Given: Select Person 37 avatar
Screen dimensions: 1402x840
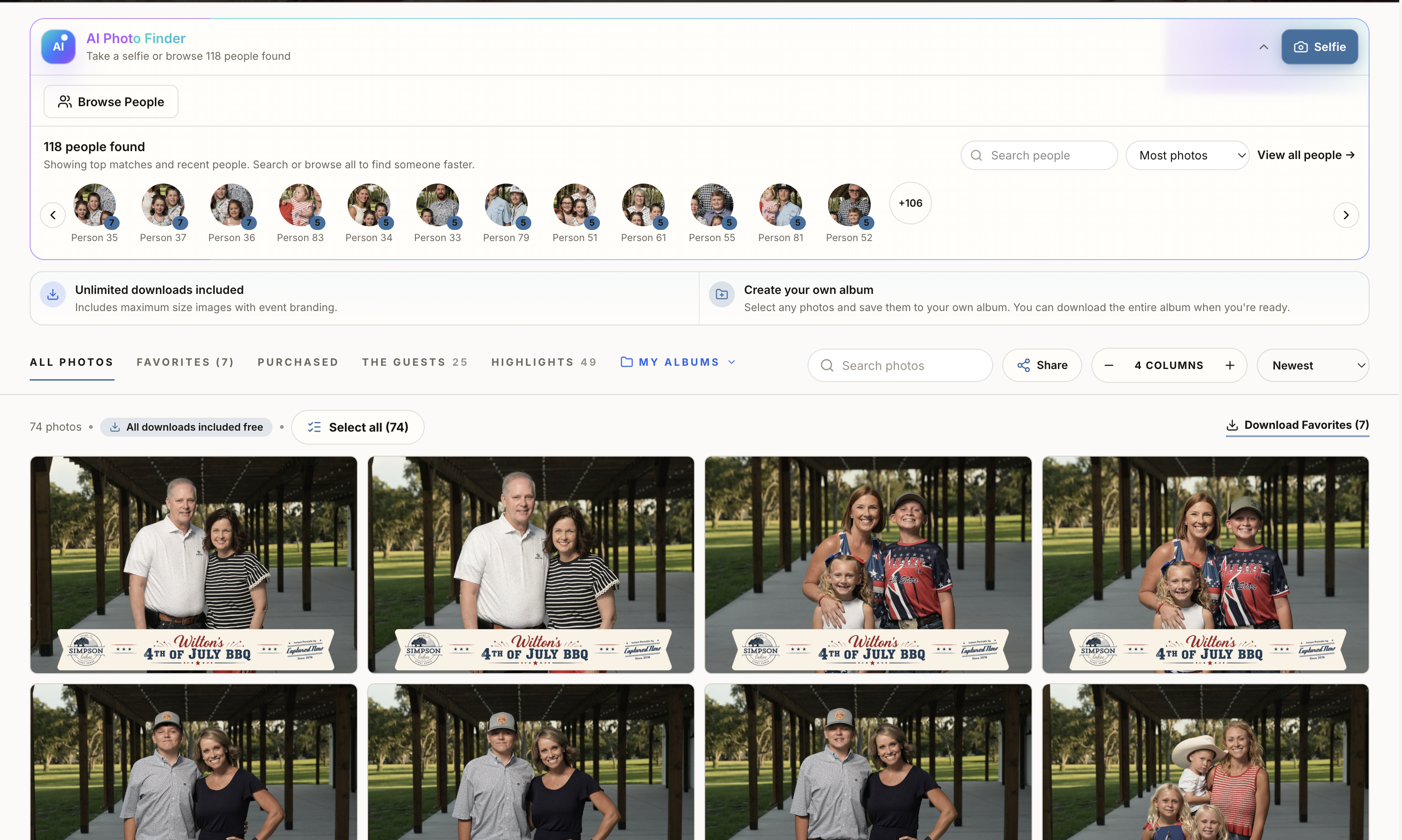Looking at the screenshot, I should (163, 205).
